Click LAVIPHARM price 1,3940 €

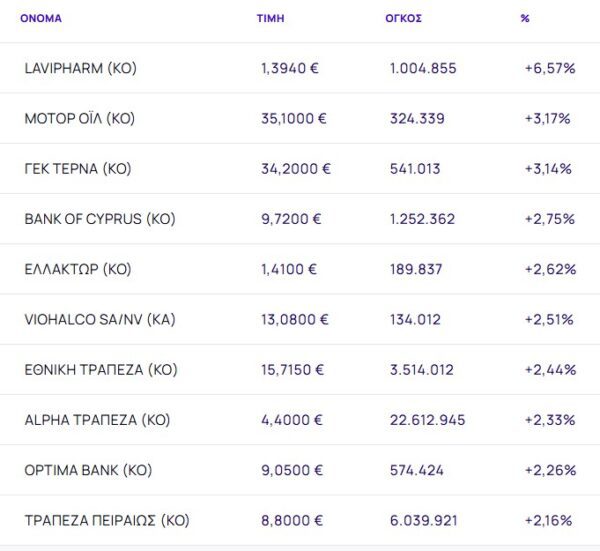coord(290,68)
